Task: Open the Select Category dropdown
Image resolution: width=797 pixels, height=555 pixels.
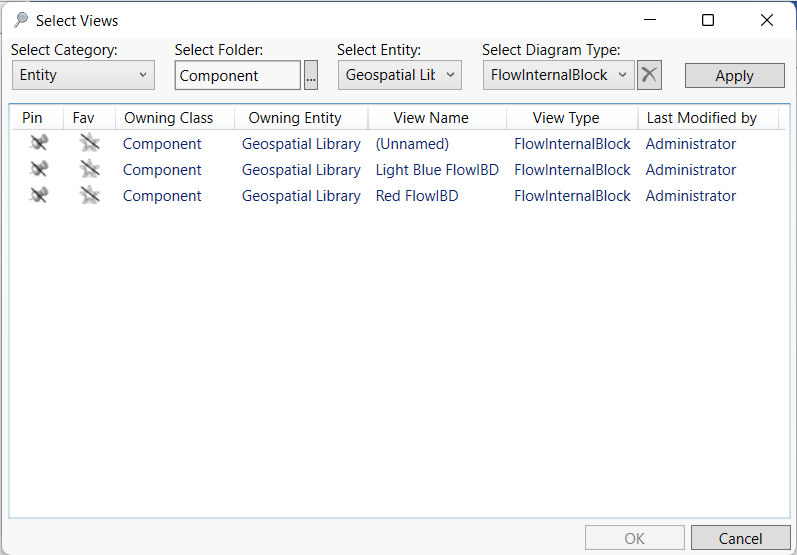Action: click(x=83, y=75)
